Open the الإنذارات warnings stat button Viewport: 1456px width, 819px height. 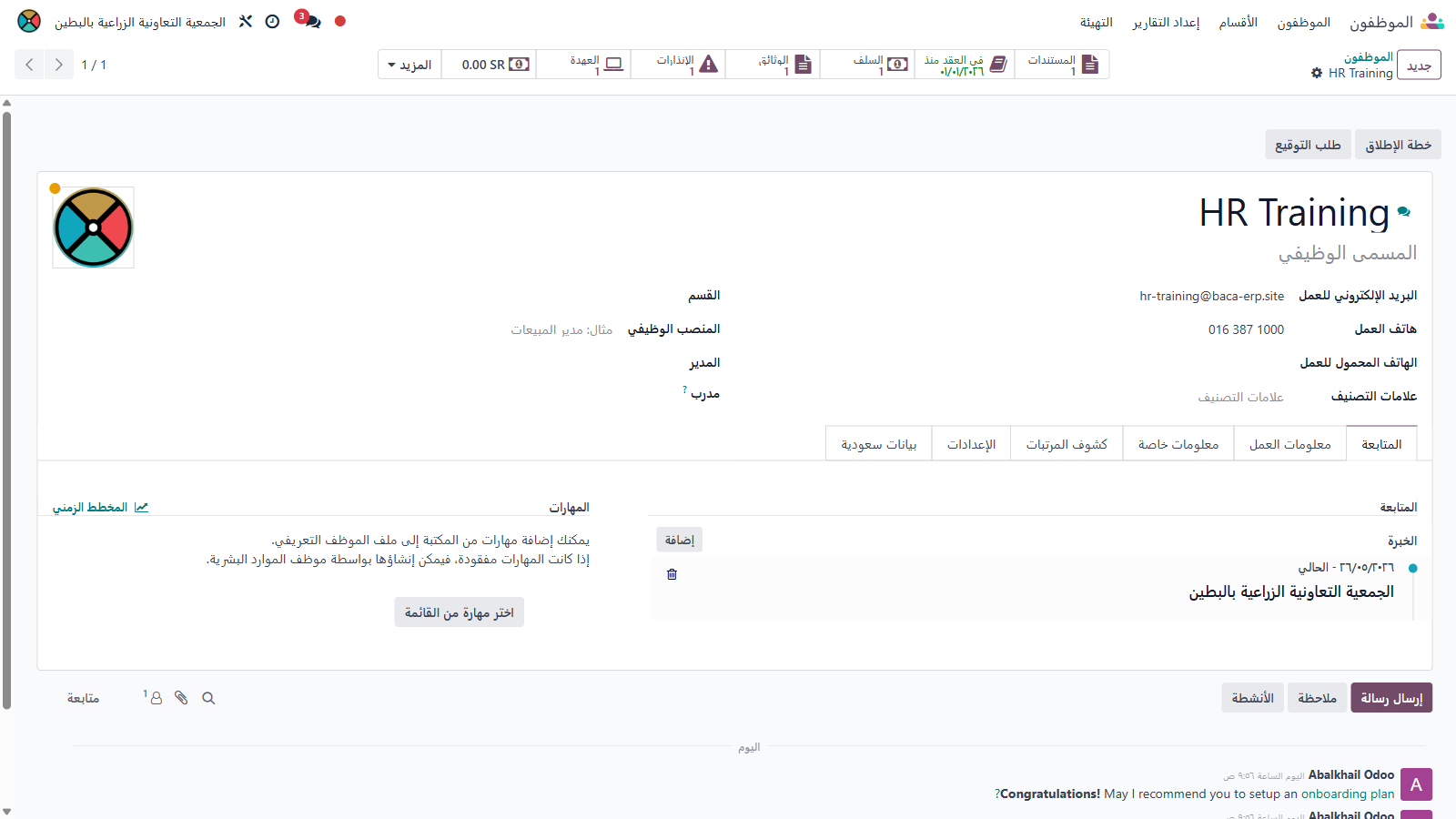coord(678,65)
